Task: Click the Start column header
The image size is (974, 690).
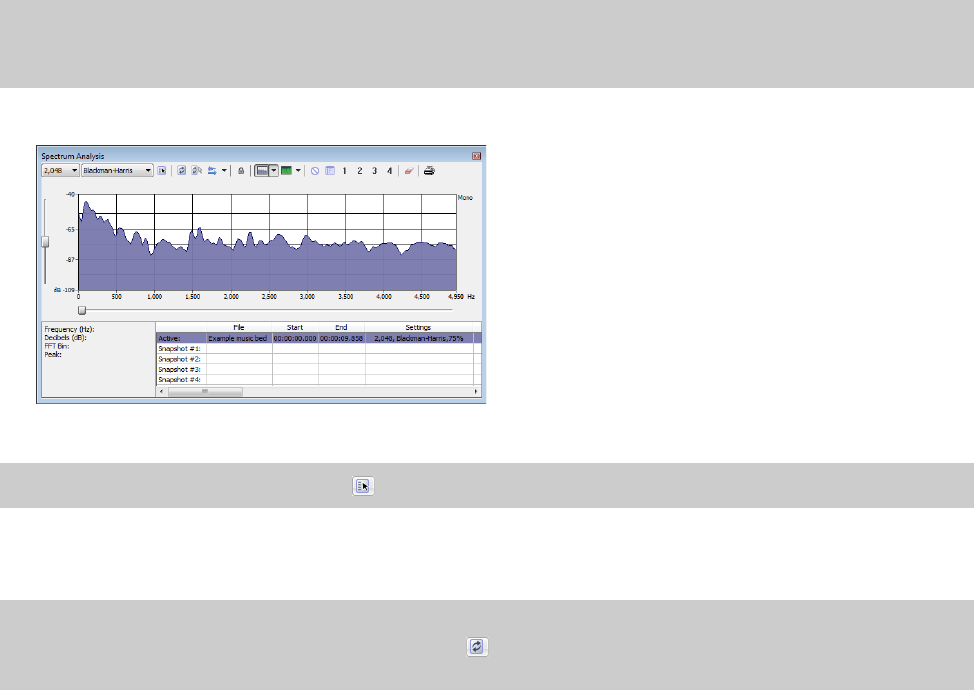Action: (x=295, y=327)
